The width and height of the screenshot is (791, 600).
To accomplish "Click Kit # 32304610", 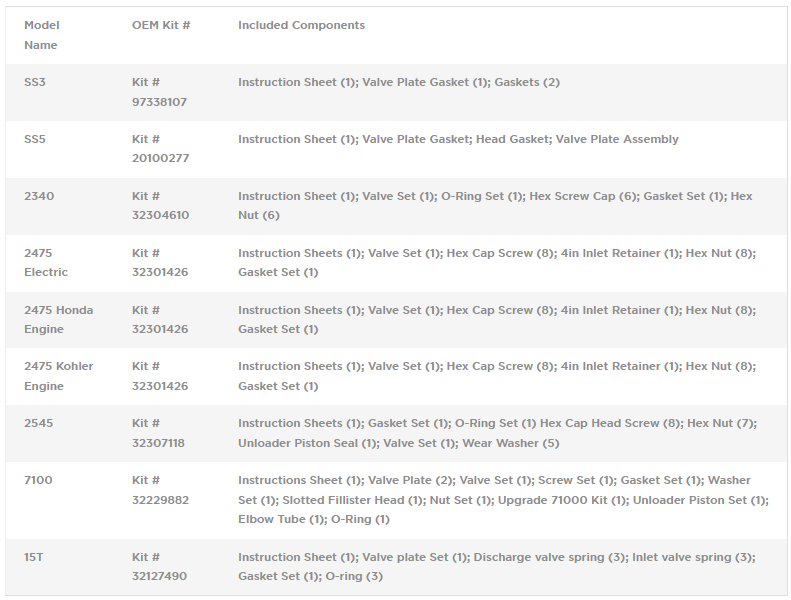I will point(160,206).
